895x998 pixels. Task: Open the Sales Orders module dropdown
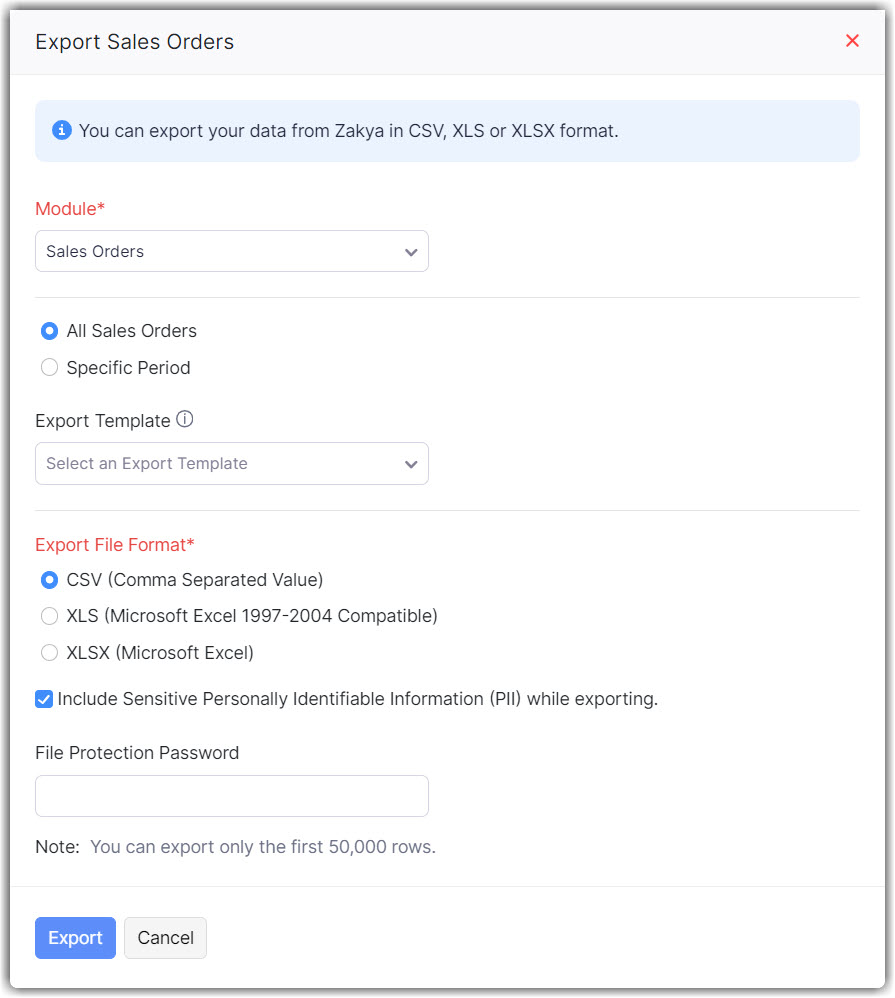(x=231, y=252)
